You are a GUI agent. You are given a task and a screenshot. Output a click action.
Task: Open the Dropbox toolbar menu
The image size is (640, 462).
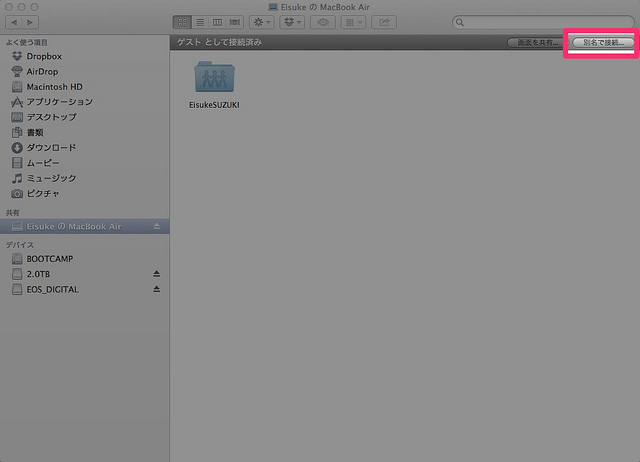(x=292, y=22)
